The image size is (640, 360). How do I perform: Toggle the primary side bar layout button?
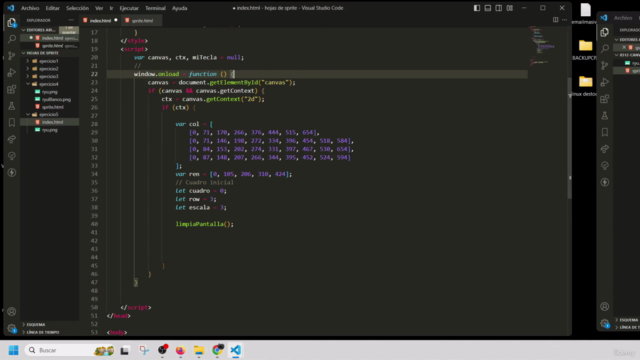click(x=476, y=8)
